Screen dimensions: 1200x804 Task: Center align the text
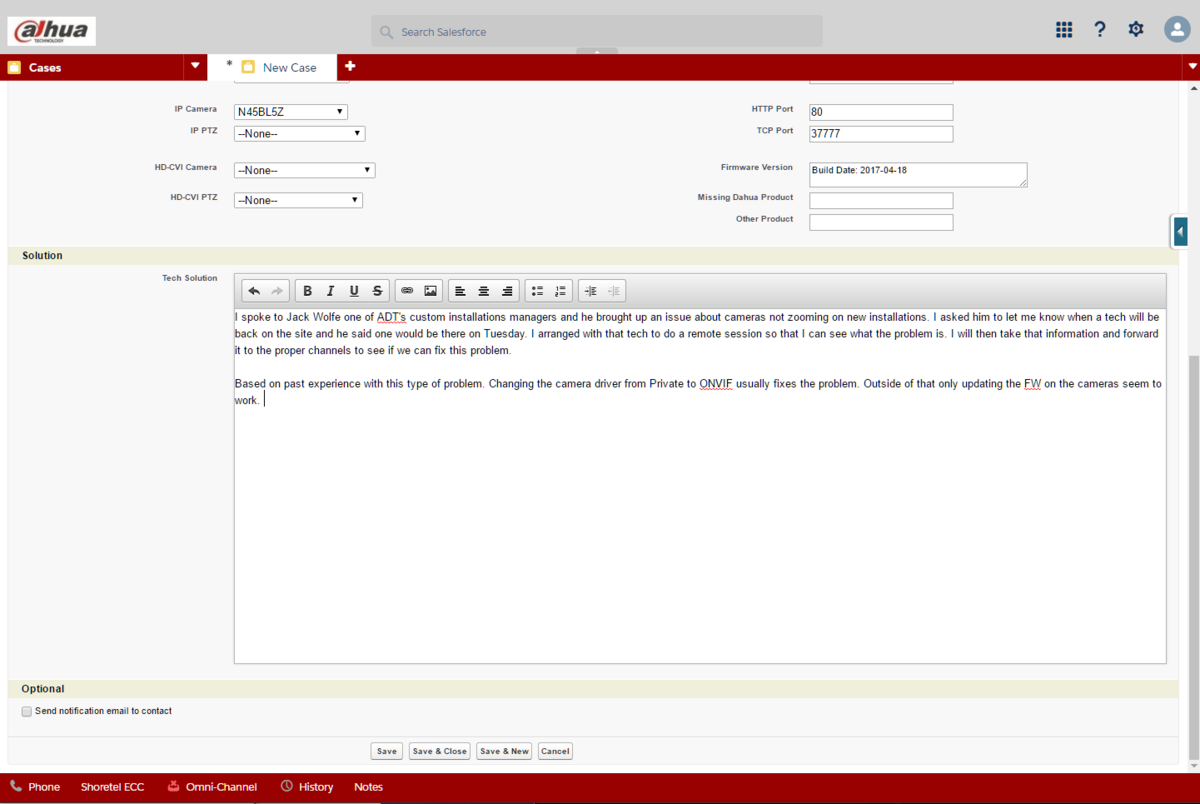point(484,291)
